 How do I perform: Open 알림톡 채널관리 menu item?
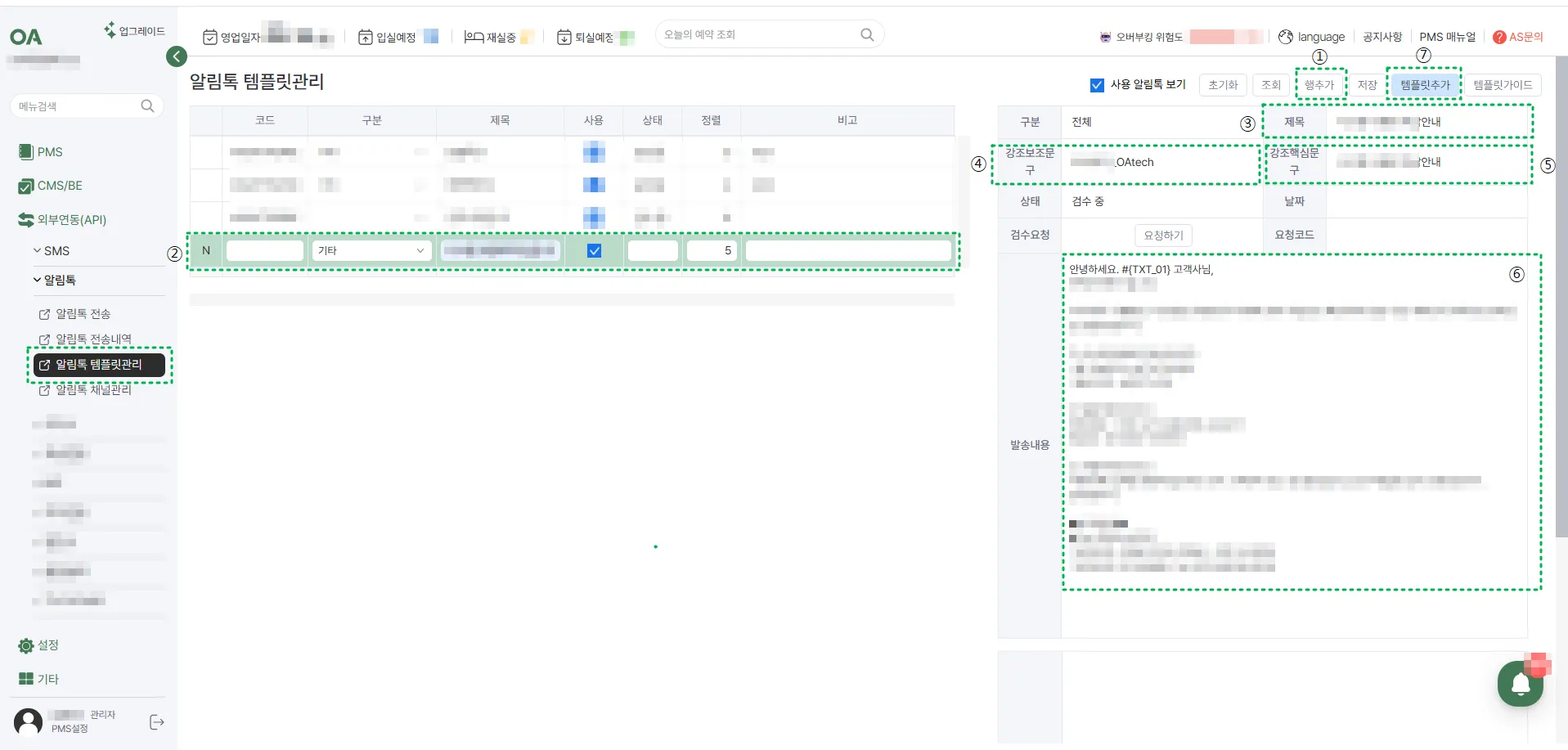pos(85,390)
